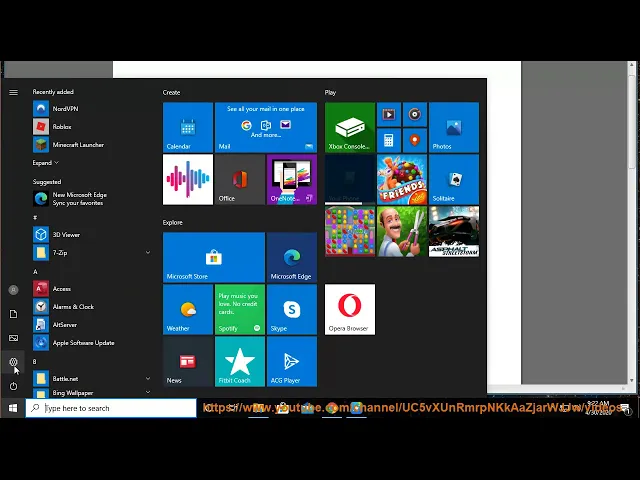
Task: Open the Start menu hamburger icon
Action: click(x=13, y=92)
